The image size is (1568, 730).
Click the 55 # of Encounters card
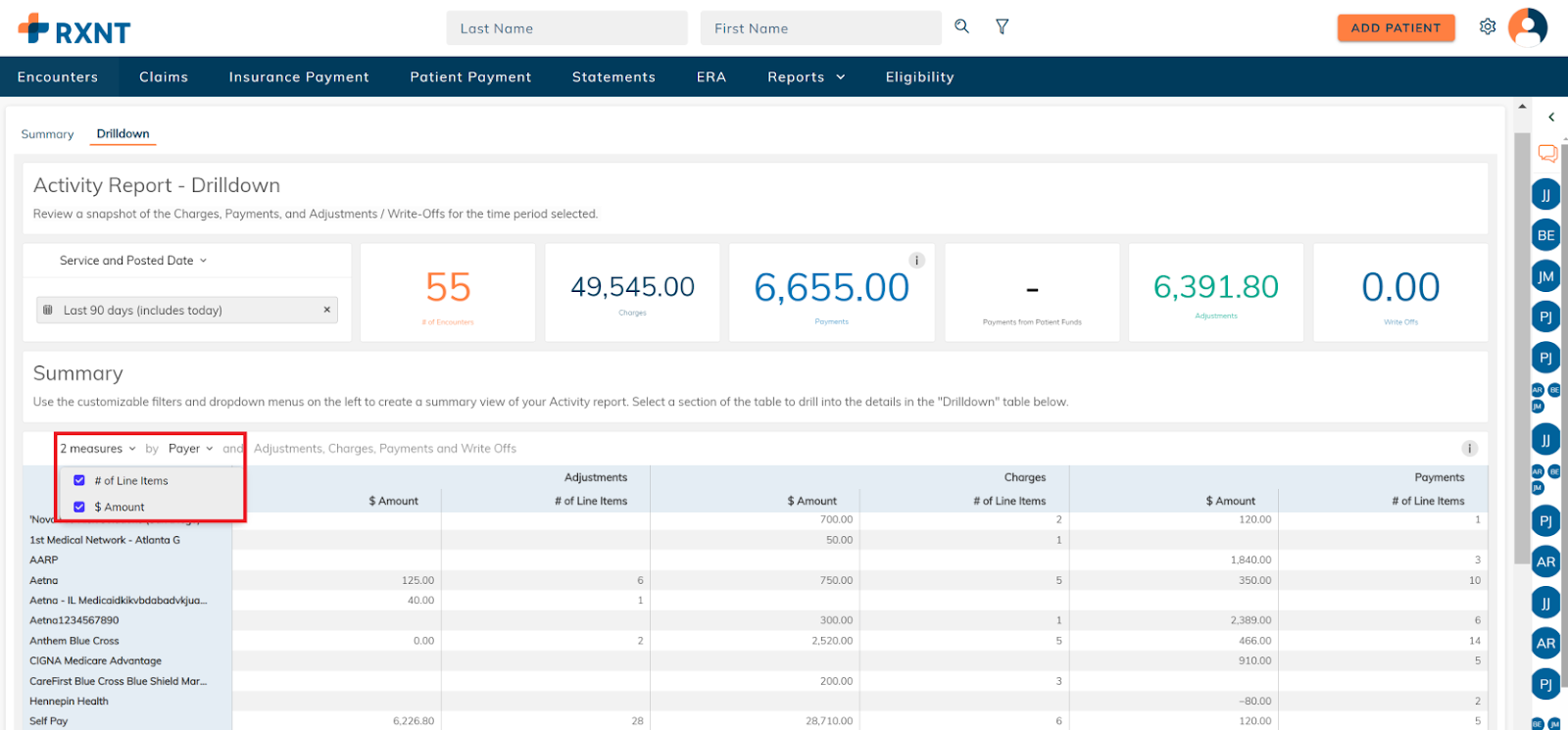pos(448,292)
